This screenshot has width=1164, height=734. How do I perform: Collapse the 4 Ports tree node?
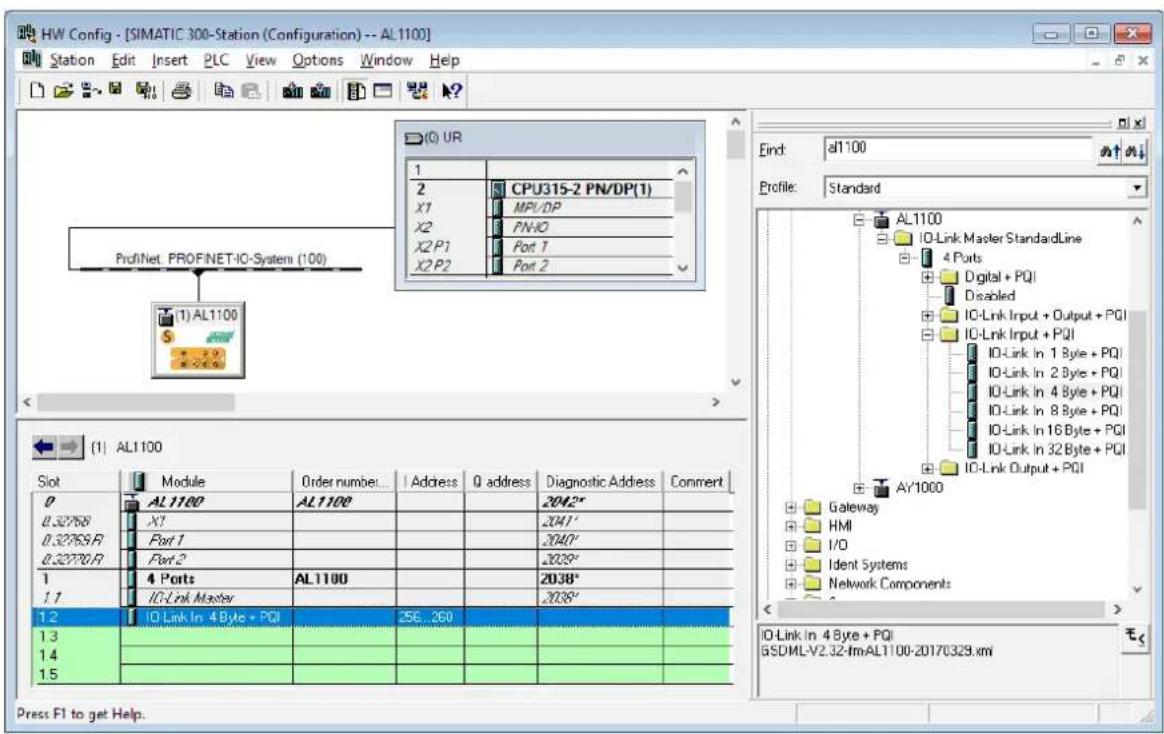point(905,258)
